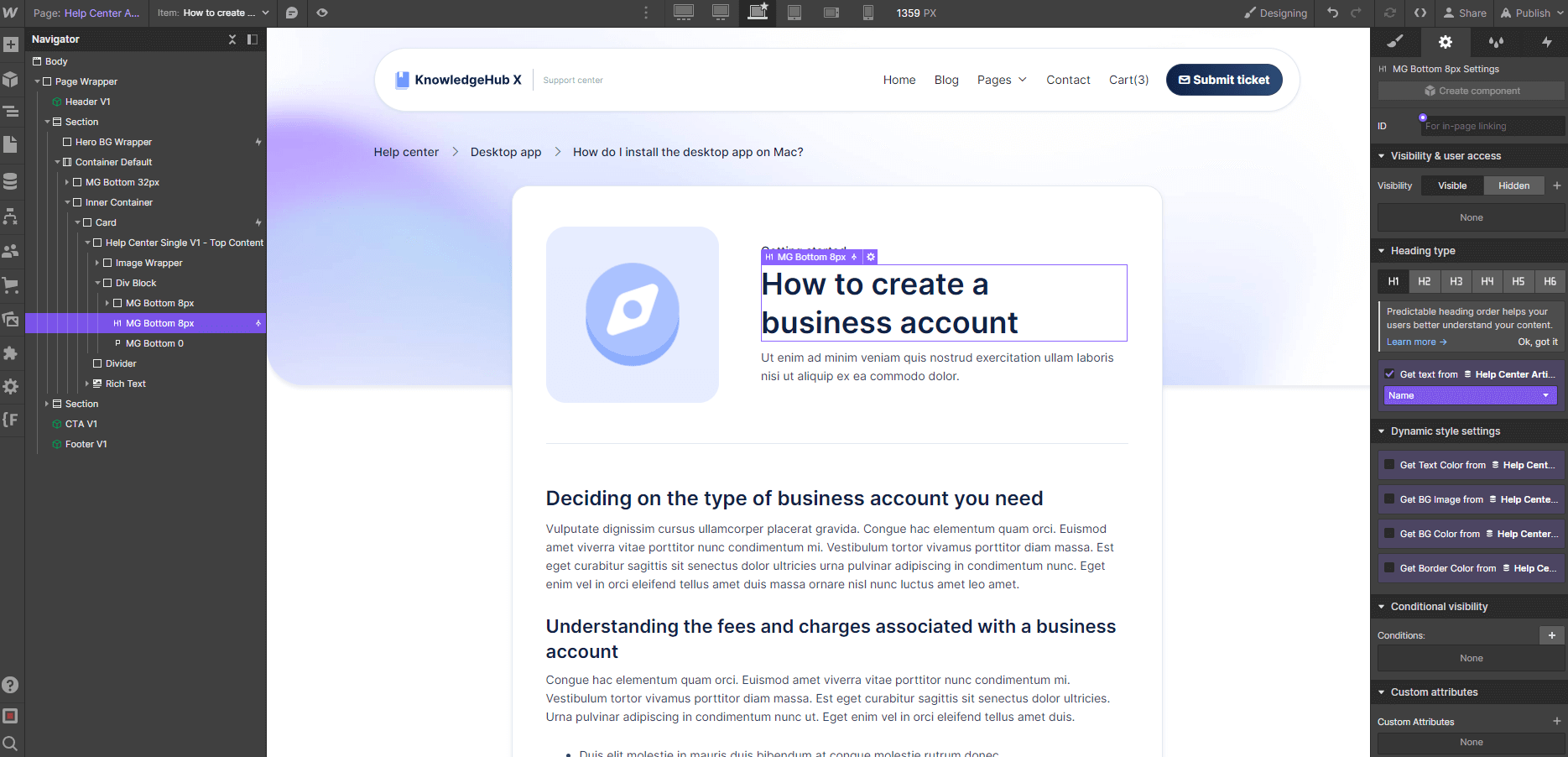Collapse the Card layer in Navigator

(x=77, y=222)
